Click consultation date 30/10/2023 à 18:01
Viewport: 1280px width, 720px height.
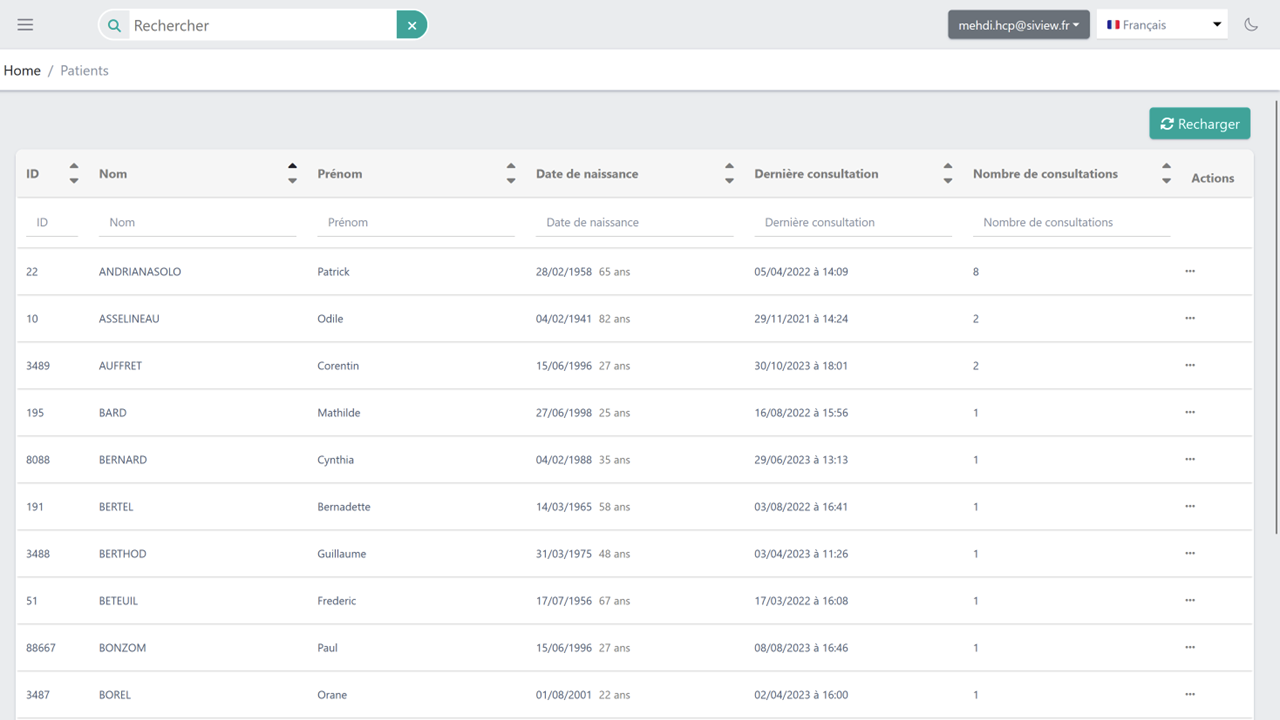click(x=801, y=366)
